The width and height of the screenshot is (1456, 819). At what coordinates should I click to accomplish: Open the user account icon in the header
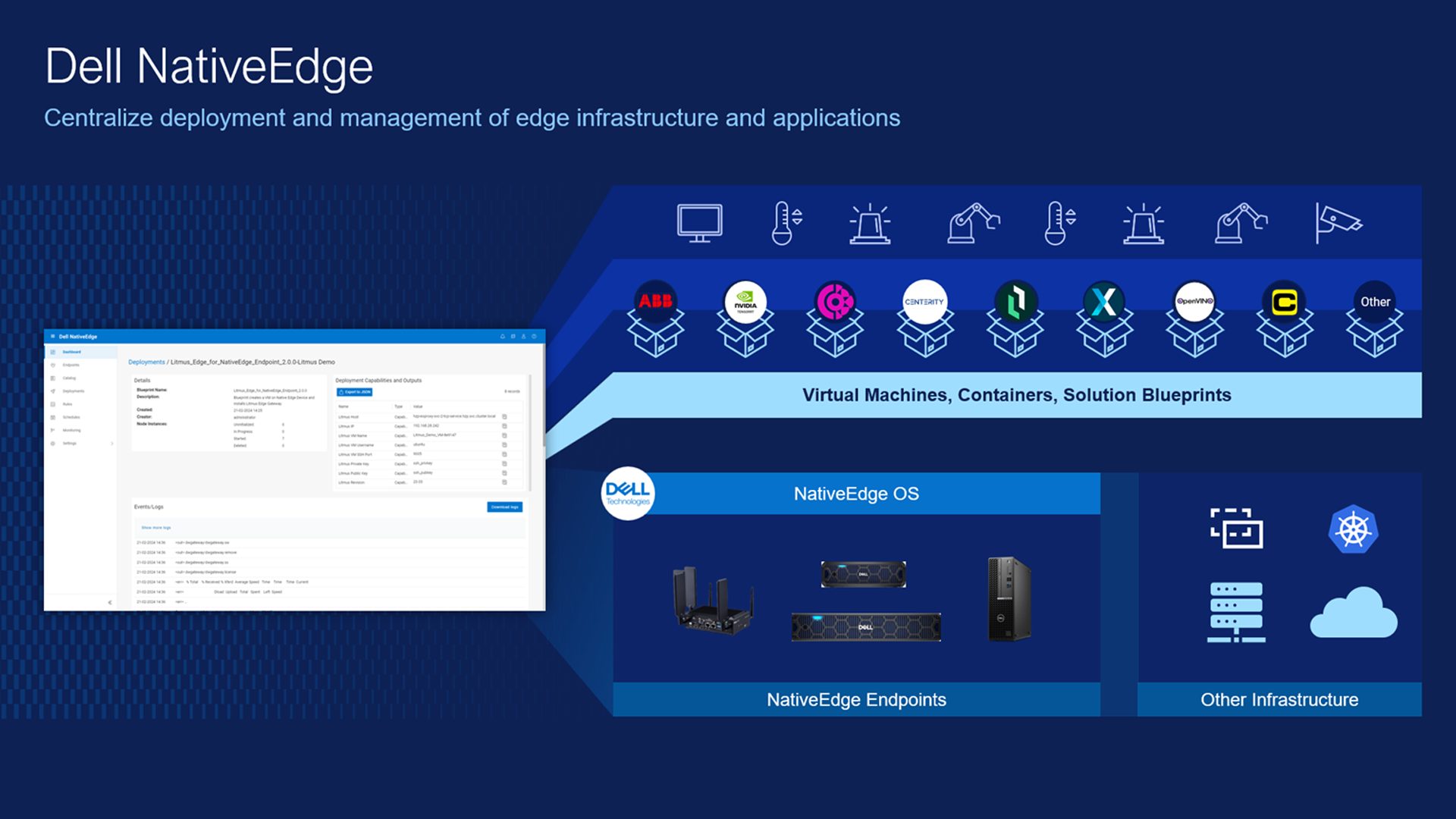coord(523,337)
